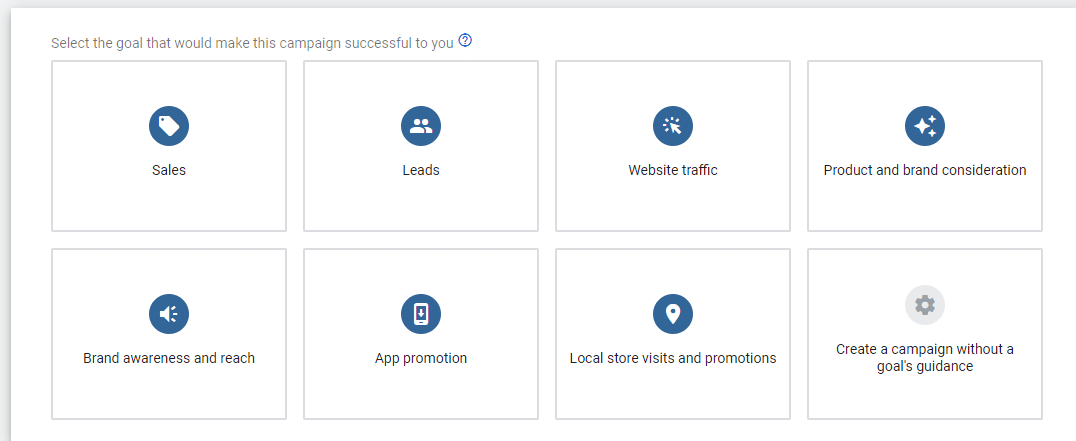Click the gray gear icon
Image resolution: width=1076 pixels, height=441 pixels.
[x=925, y=305]
